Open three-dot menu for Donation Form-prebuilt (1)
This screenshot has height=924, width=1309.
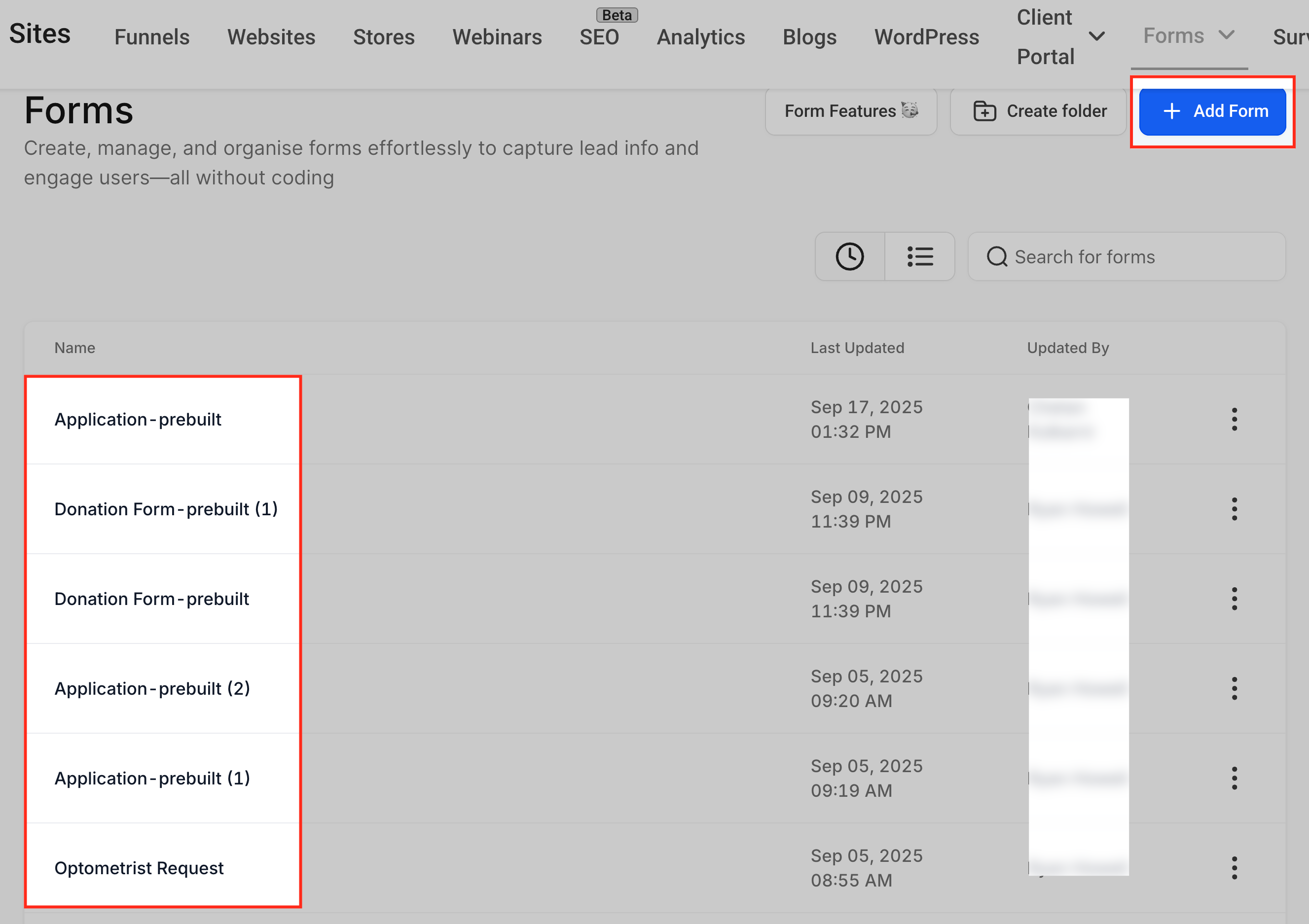point(1234,509)
